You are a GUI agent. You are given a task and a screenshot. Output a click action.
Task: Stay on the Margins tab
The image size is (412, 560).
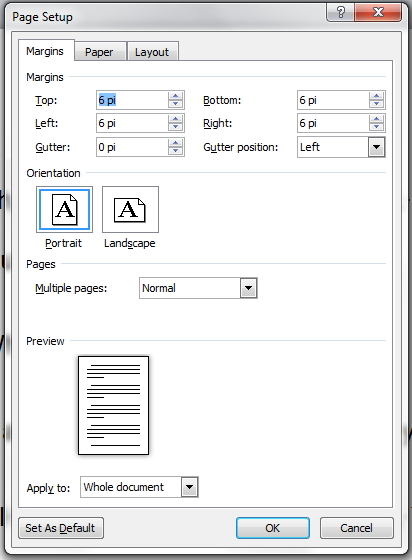coord(45,51)
